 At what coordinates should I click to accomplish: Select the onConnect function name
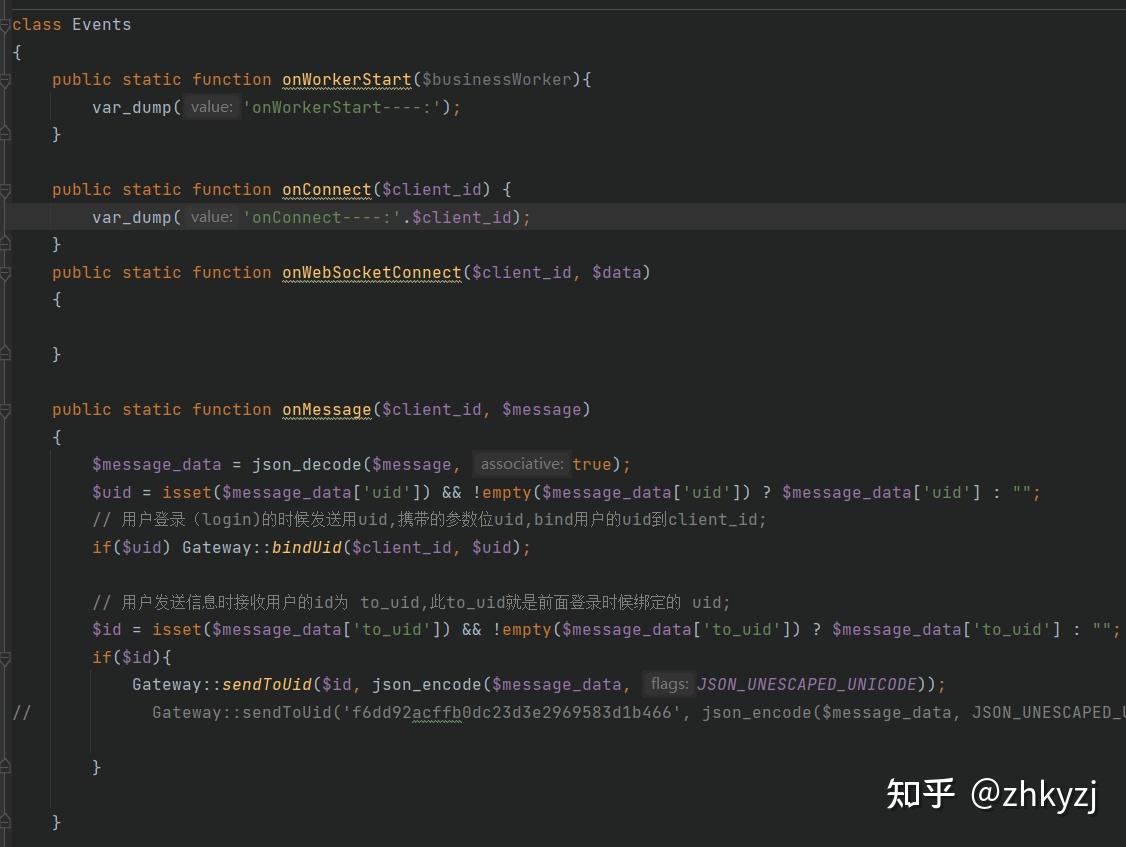[327, 189]
